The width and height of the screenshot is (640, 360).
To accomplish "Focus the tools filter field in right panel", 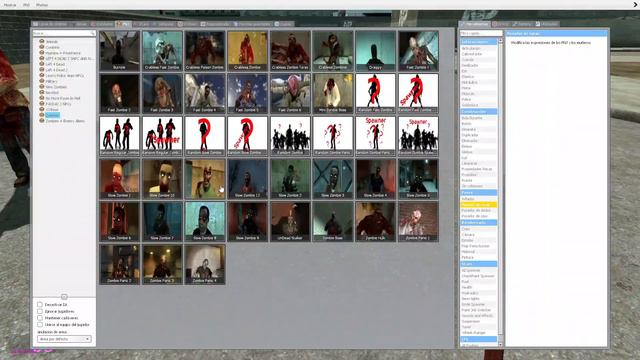I will pos(481,33).
